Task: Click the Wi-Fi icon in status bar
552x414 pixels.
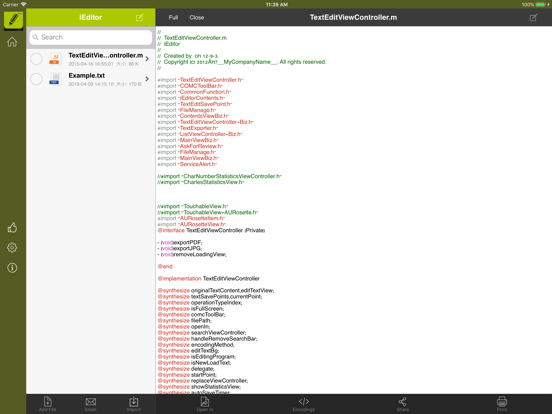Action: (x=23, y=4)
